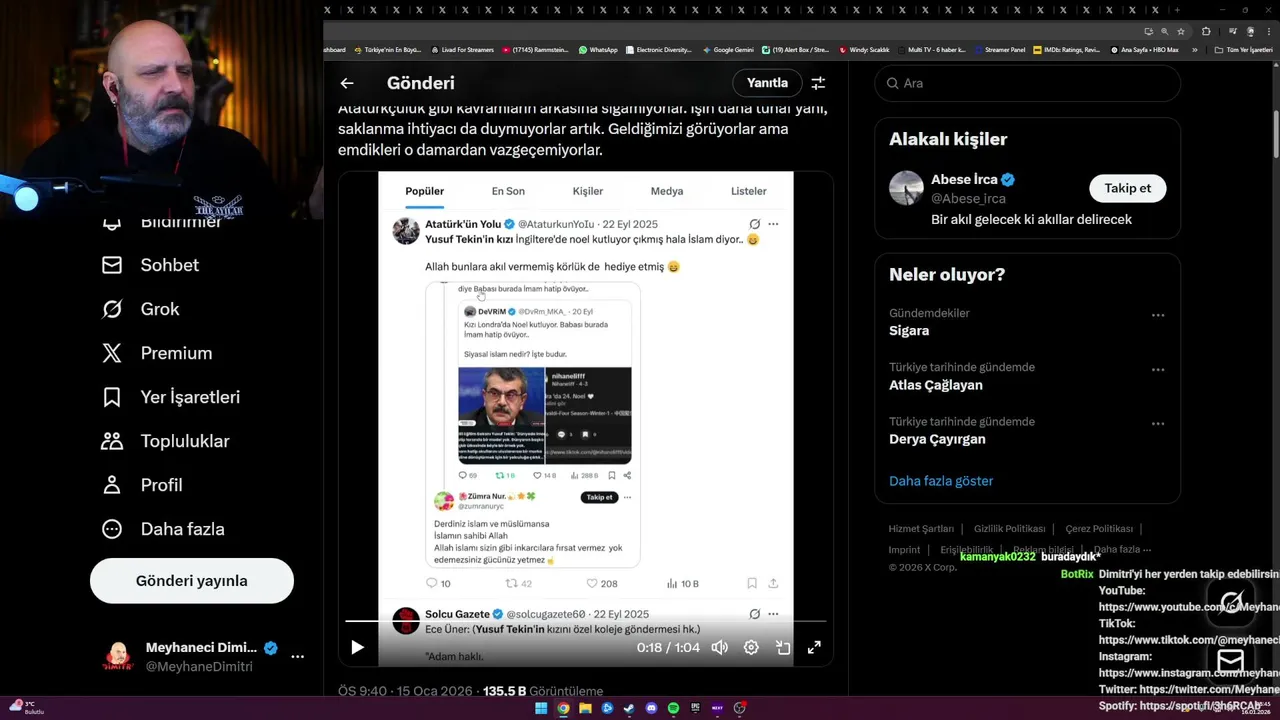
Task: Open the IMDb Ratings bookmark
Action: pos(1066,49)
